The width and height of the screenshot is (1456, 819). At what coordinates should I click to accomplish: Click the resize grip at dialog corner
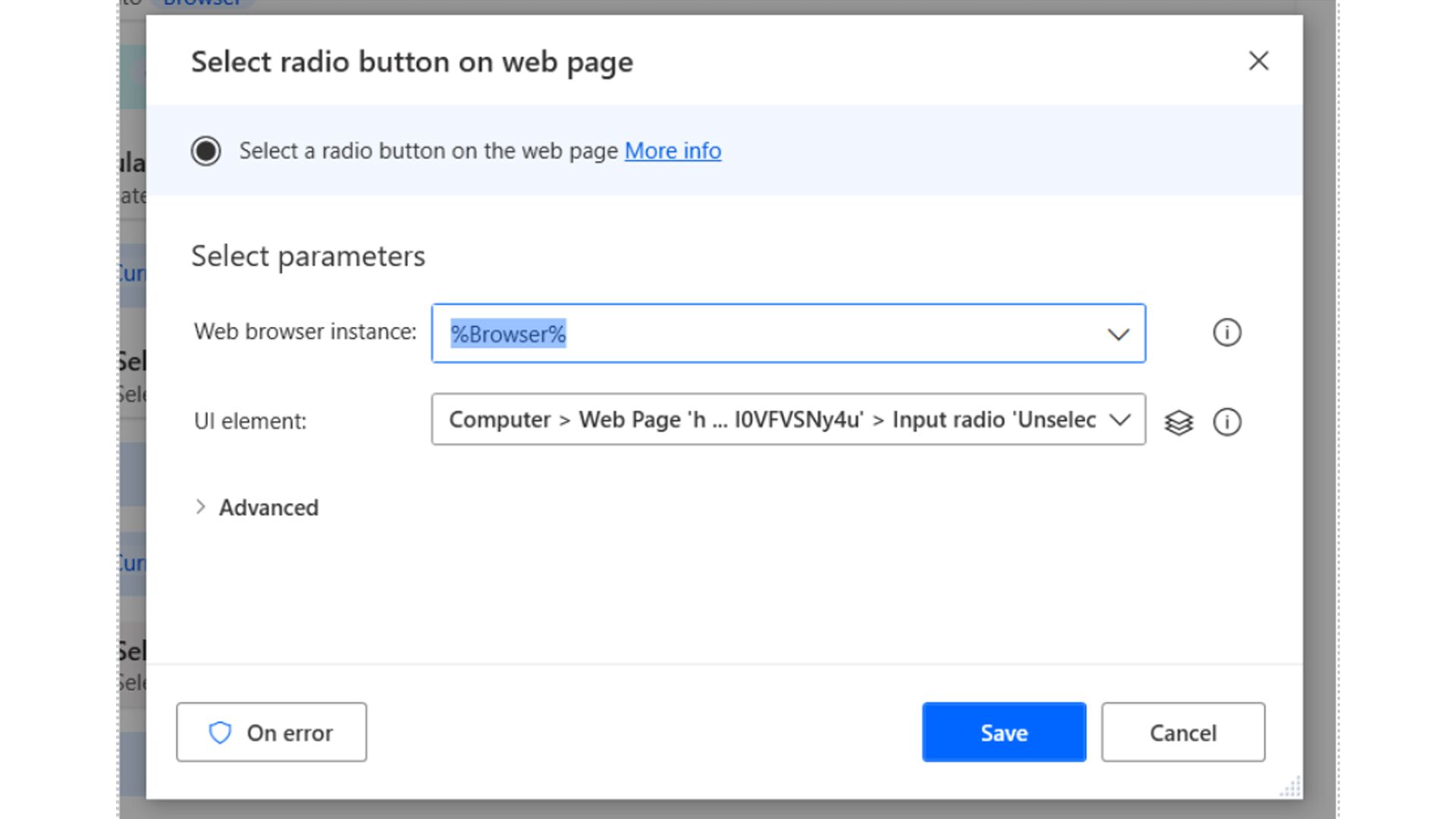point(1290,787)
